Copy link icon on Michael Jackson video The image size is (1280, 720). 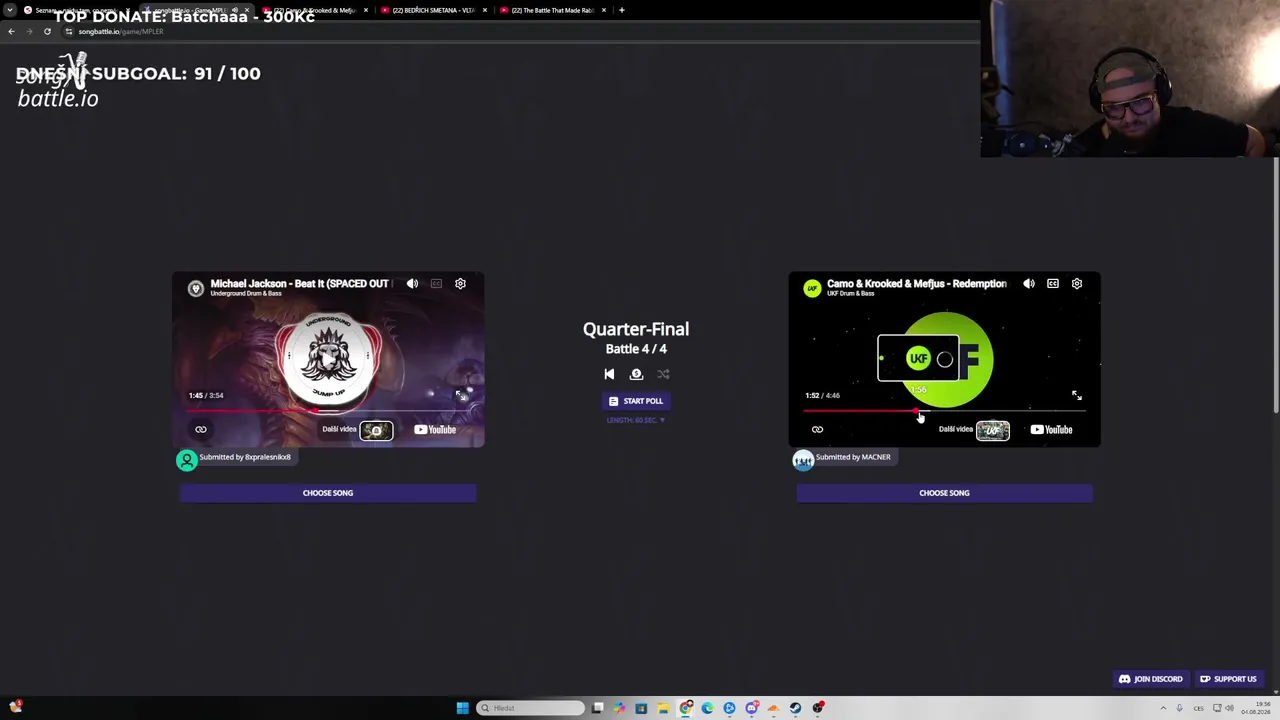[x=201, y=430]
